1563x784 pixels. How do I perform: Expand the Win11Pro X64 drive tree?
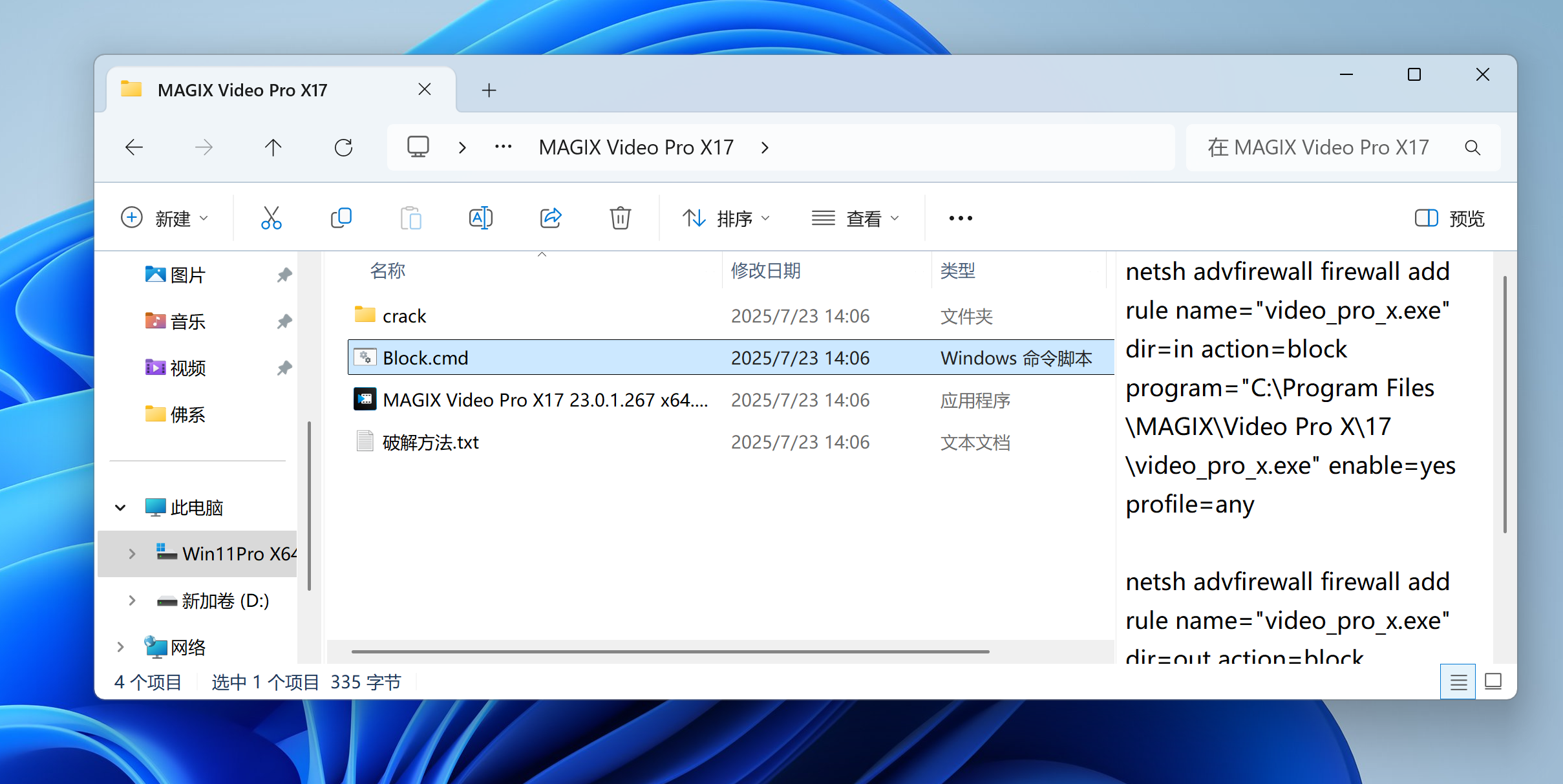tap(132, 554)
